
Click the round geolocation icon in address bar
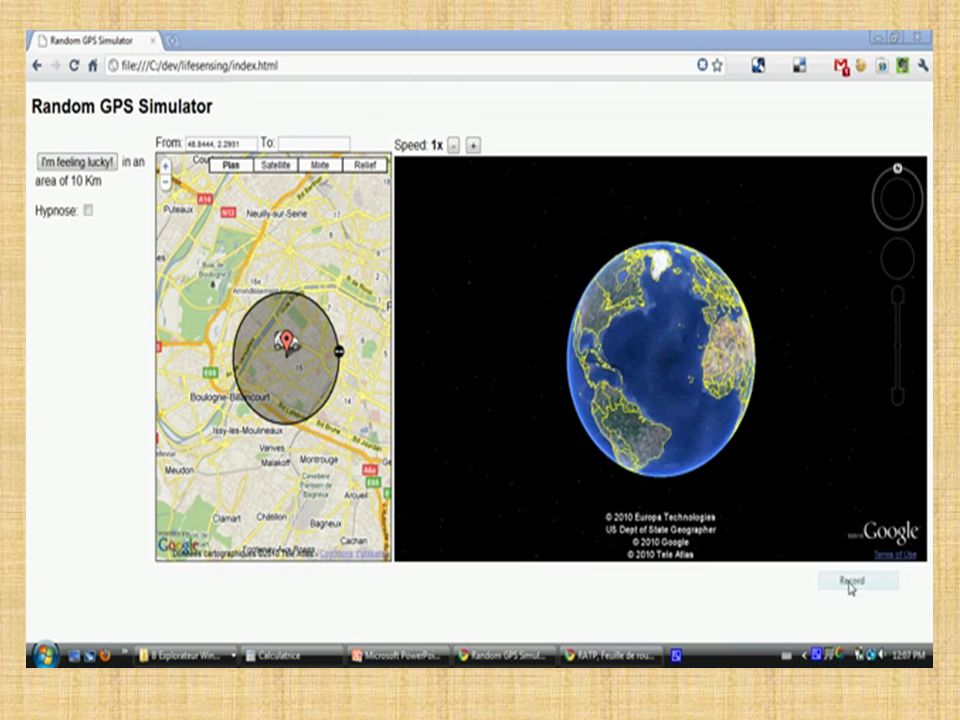click(x=702, y=64)
